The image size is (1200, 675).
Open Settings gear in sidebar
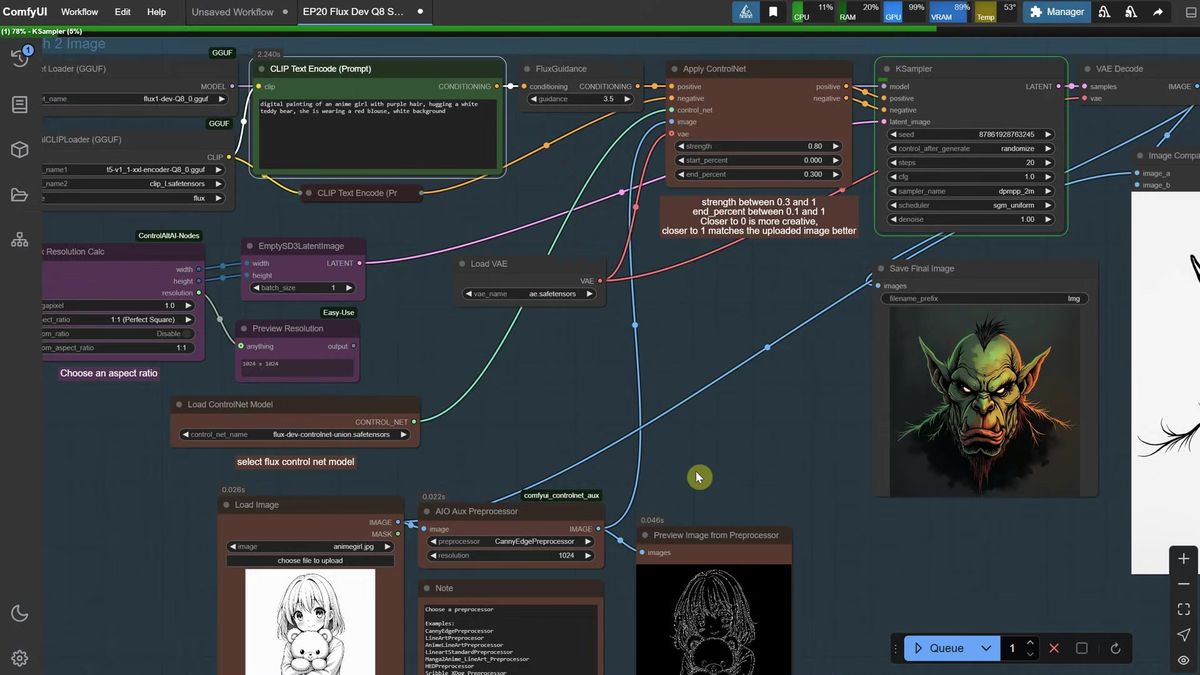click(19, 658)
